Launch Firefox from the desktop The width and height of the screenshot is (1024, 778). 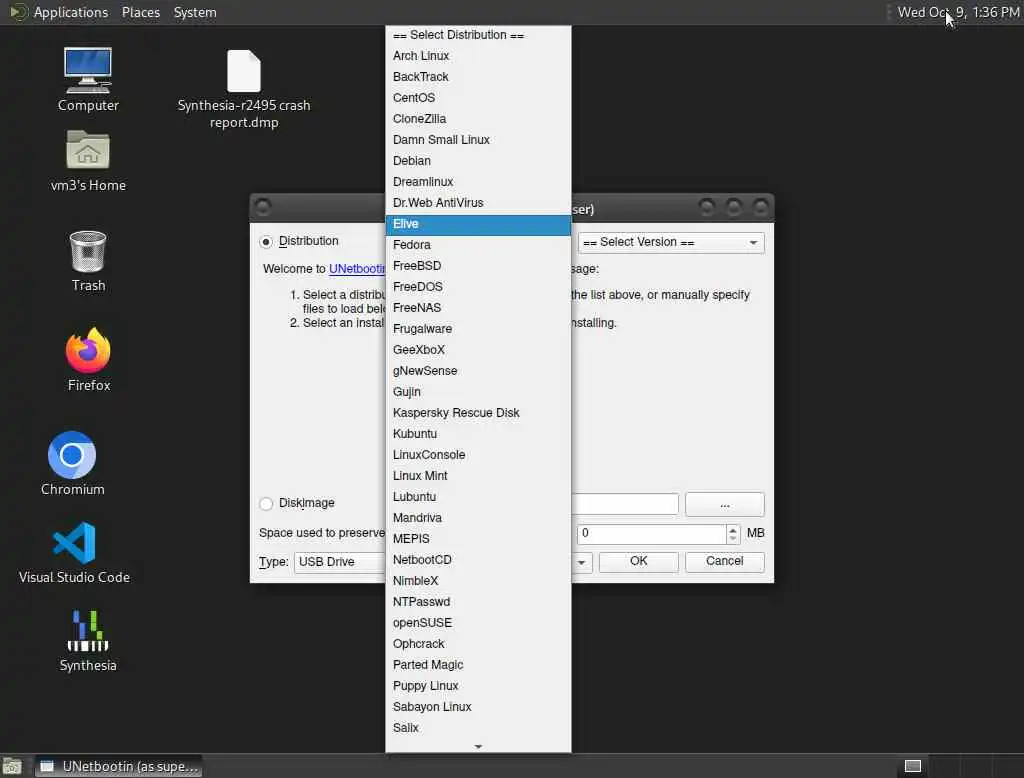[x=88, y=359]
